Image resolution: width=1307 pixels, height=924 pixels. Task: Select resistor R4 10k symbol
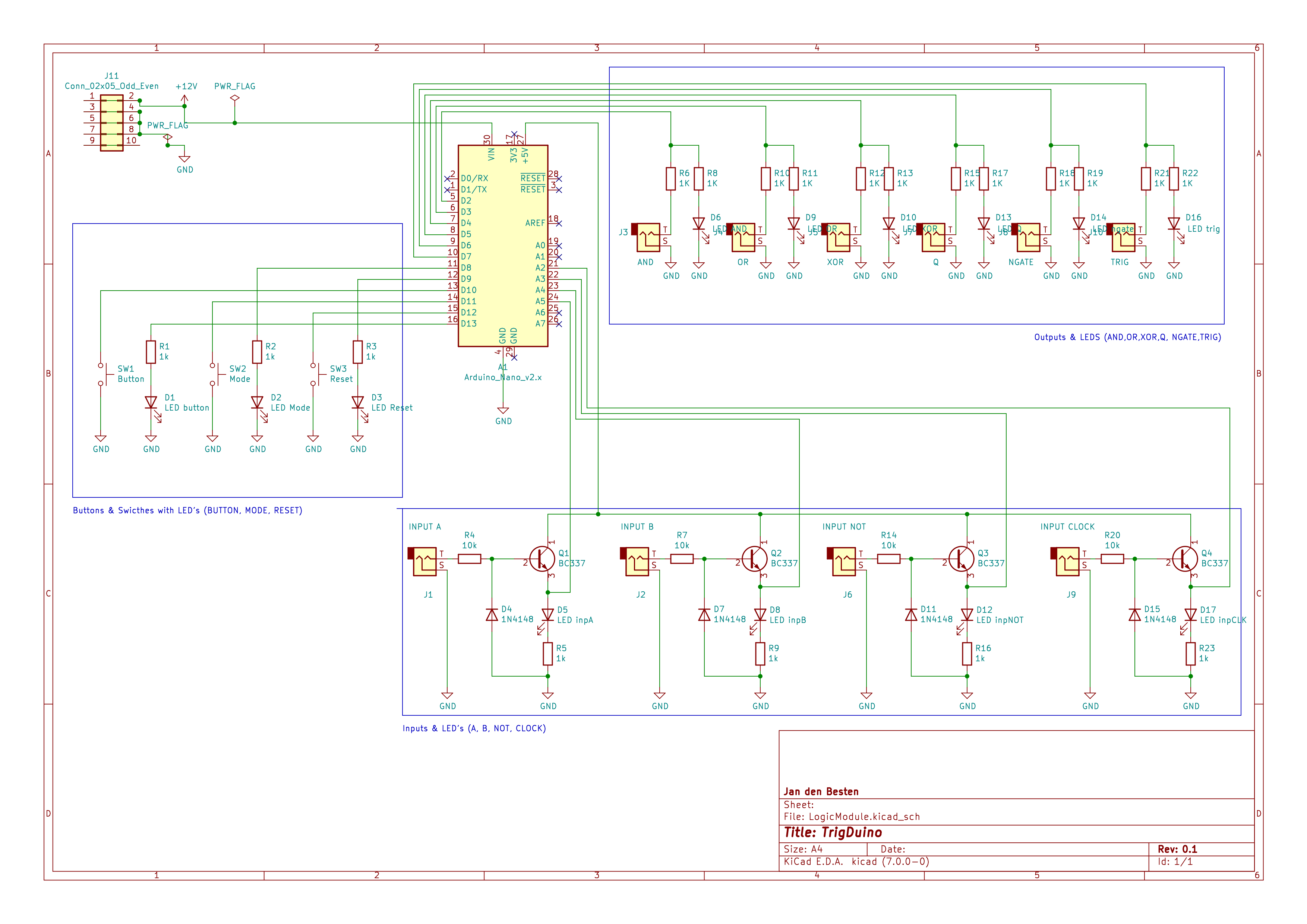click(469, 559)
